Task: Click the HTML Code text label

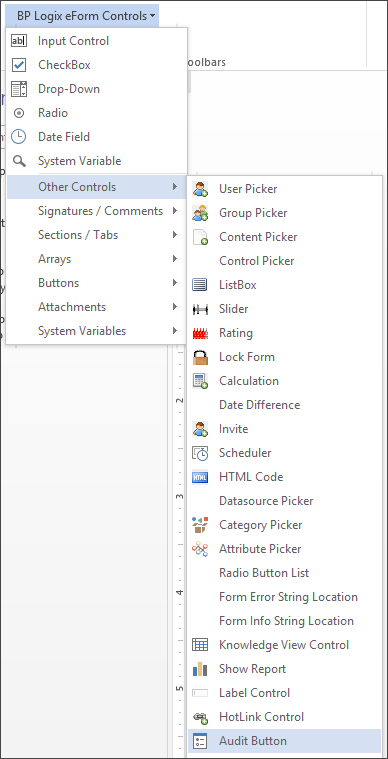Action: (x=251, y=477)
